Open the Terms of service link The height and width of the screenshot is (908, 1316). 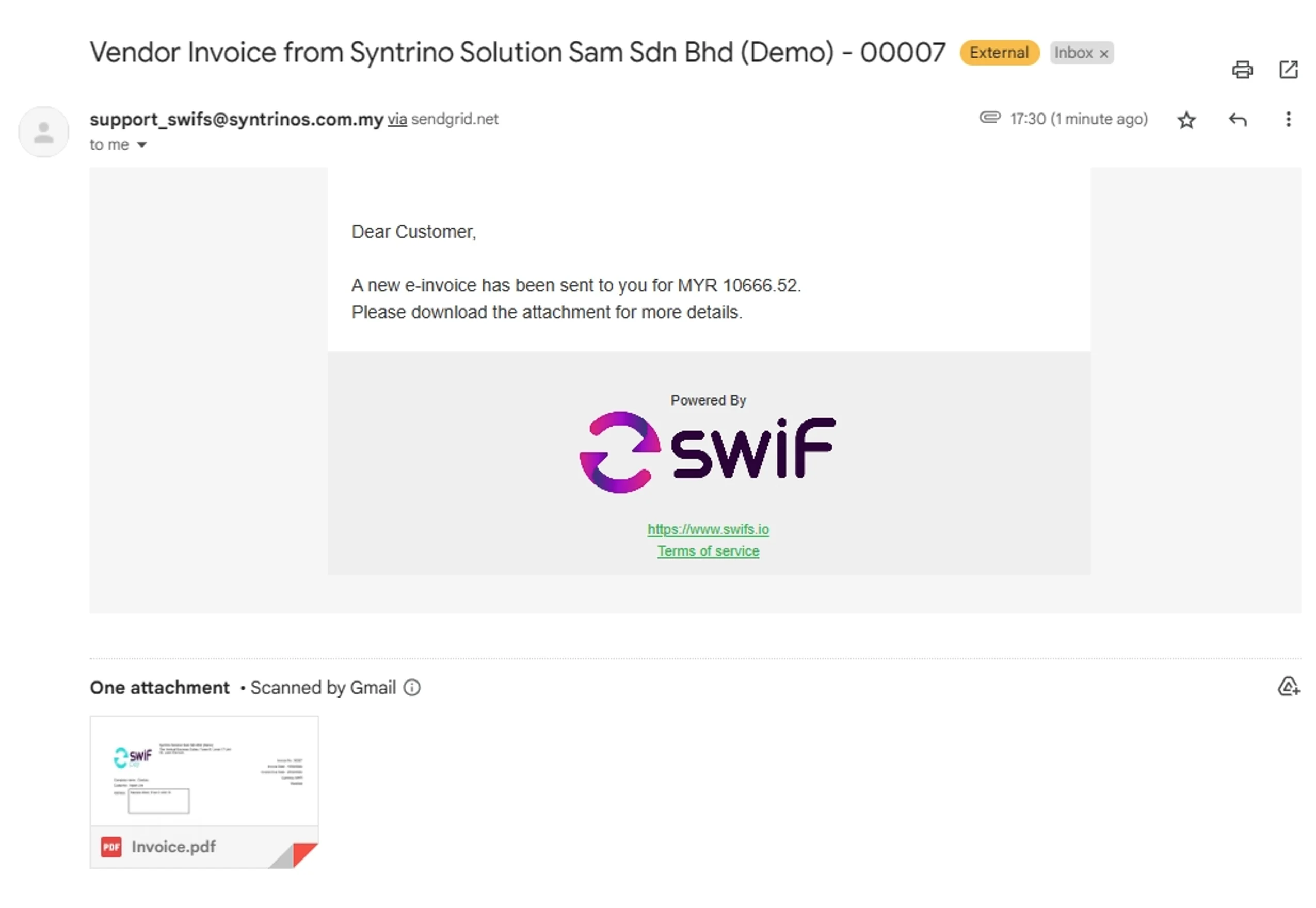click(708, 550)
